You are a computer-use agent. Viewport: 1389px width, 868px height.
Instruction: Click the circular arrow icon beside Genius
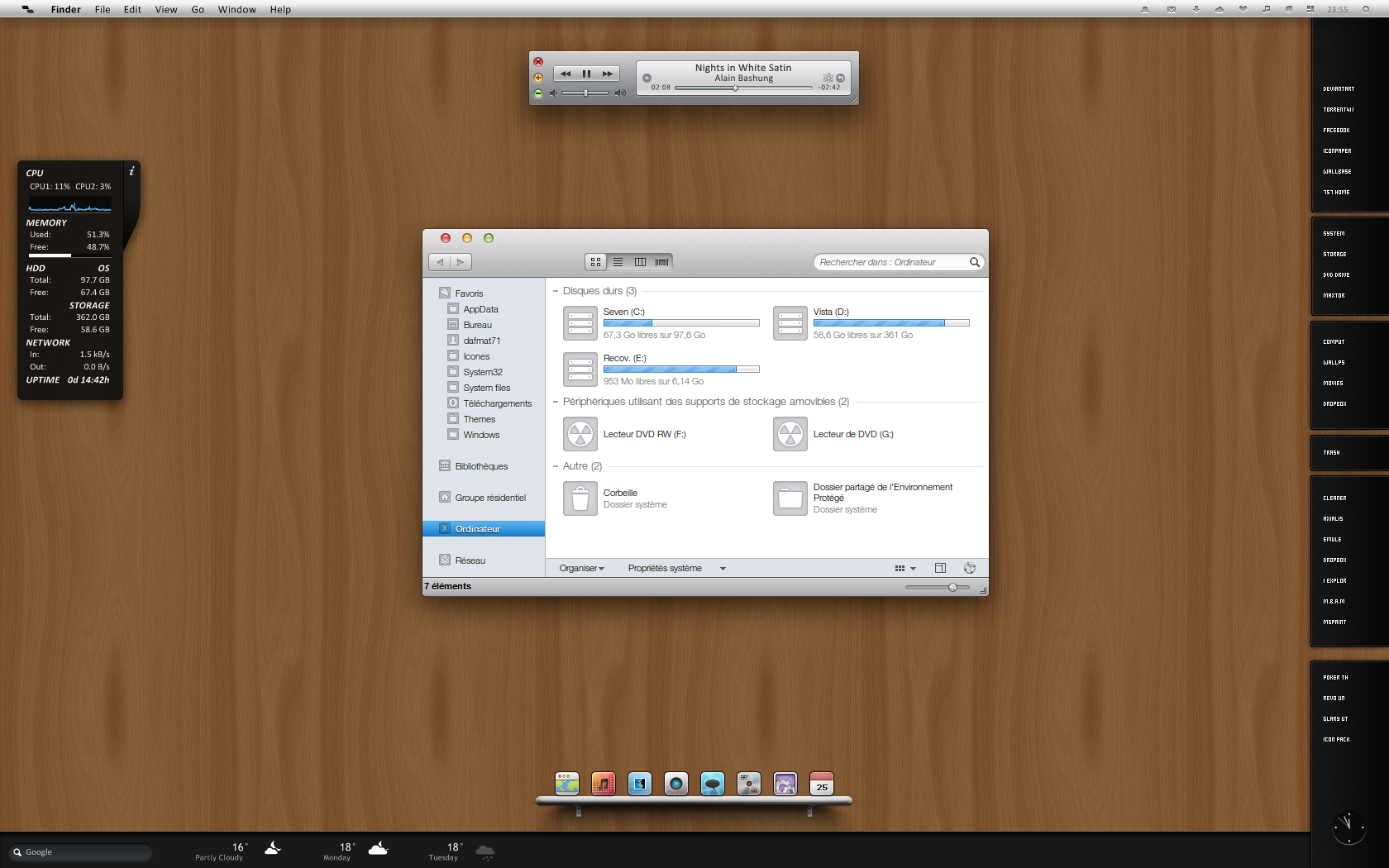point(840,78)
